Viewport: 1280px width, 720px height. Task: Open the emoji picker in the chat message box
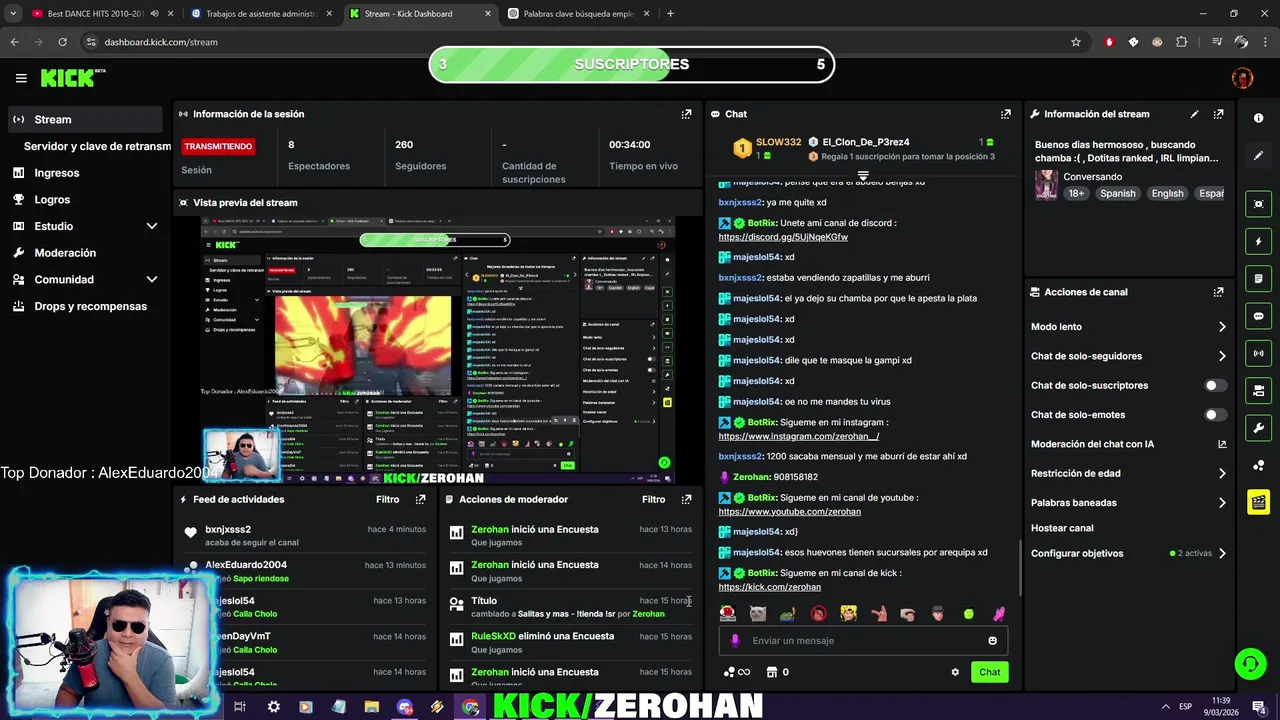(x=992, y=641)
